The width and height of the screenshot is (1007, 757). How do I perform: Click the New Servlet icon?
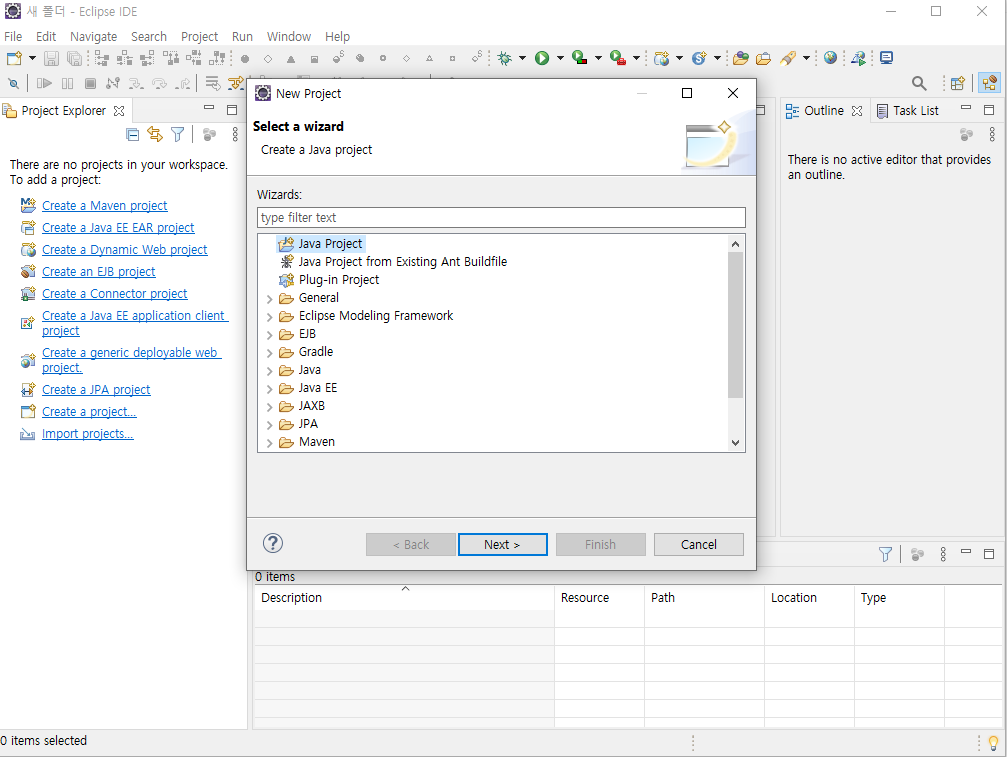point(699,58)
